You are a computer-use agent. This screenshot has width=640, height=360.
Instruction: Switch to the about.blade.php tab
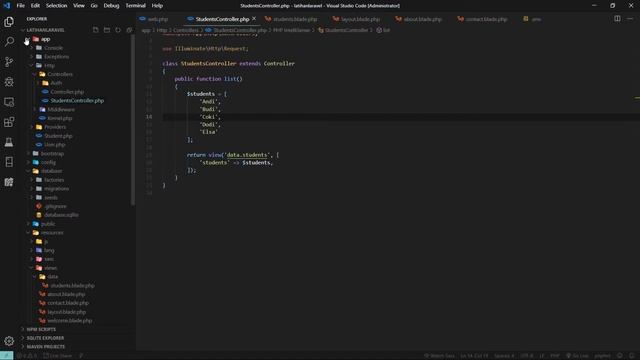[422, 19]
